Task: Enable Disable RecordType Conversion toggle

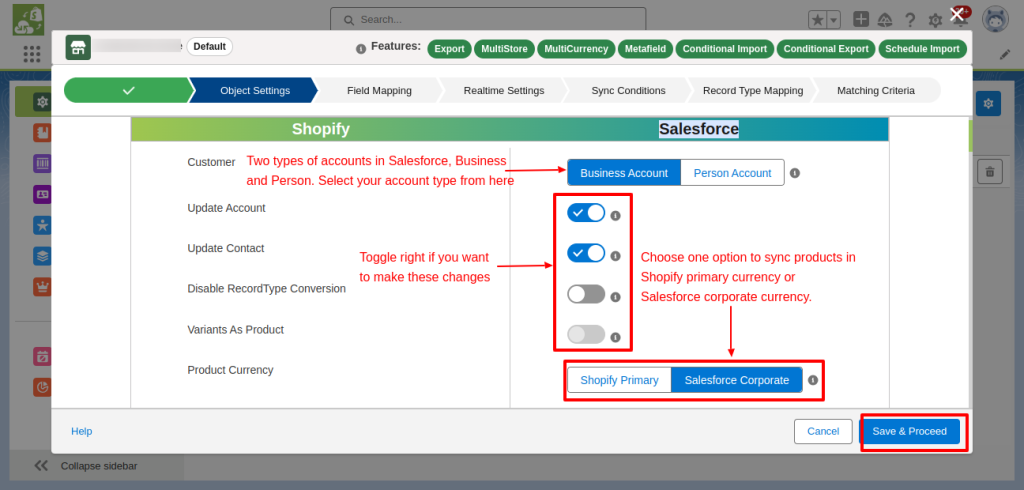Action: pos(586,294)
